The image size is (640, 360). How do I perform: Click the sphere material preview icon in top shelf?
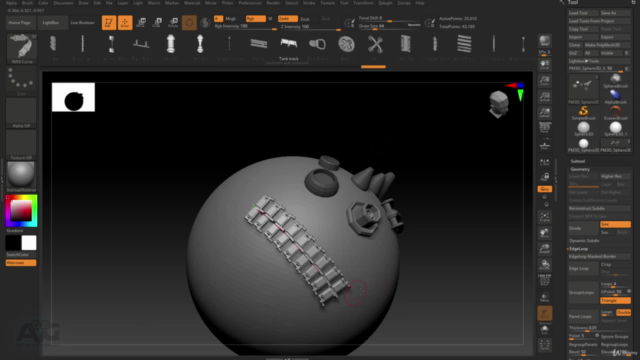189,23
